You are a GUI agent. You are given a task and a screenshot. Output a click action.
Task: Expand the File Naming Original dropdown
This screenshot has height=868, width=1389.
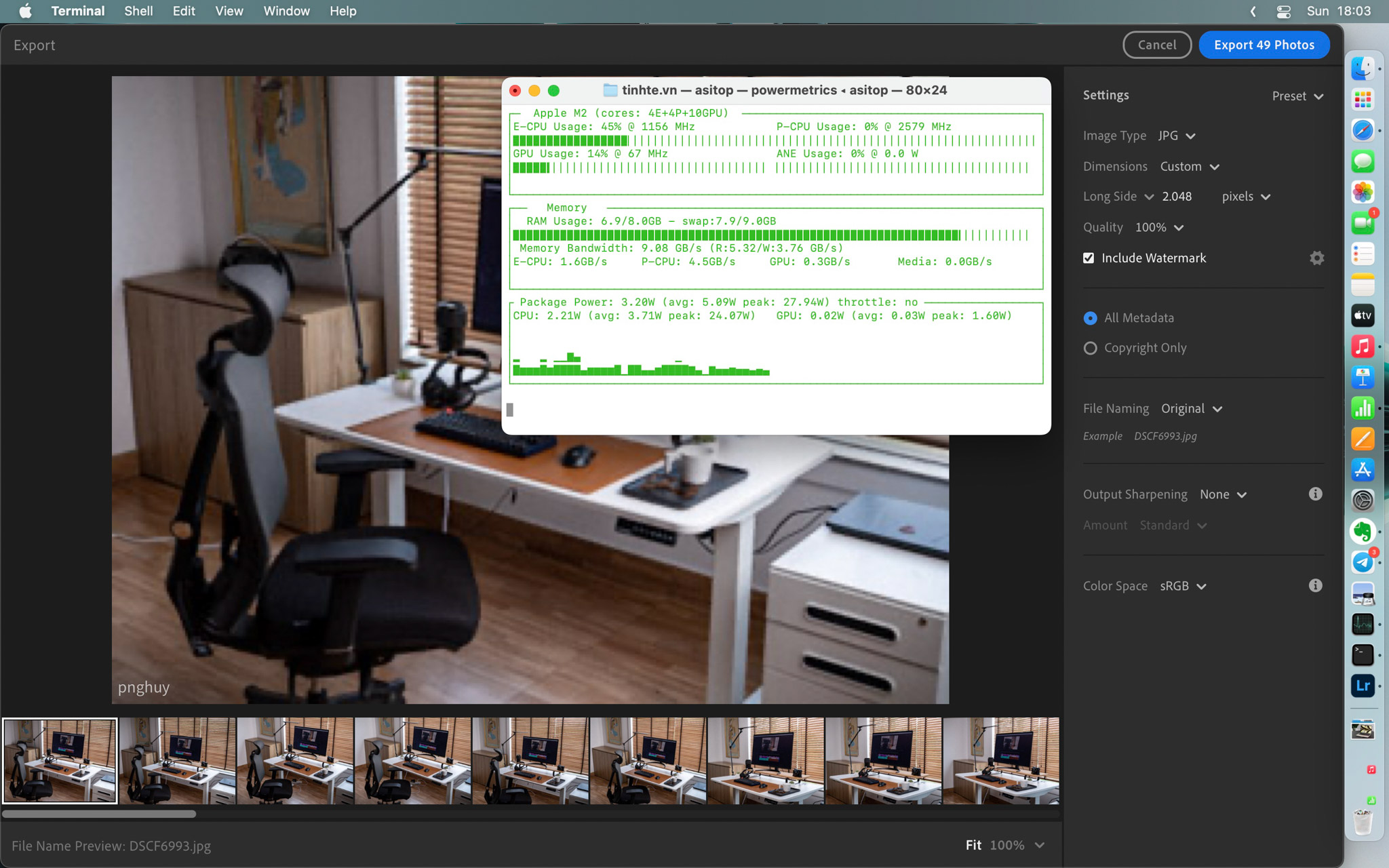[x=1191, y=408]
